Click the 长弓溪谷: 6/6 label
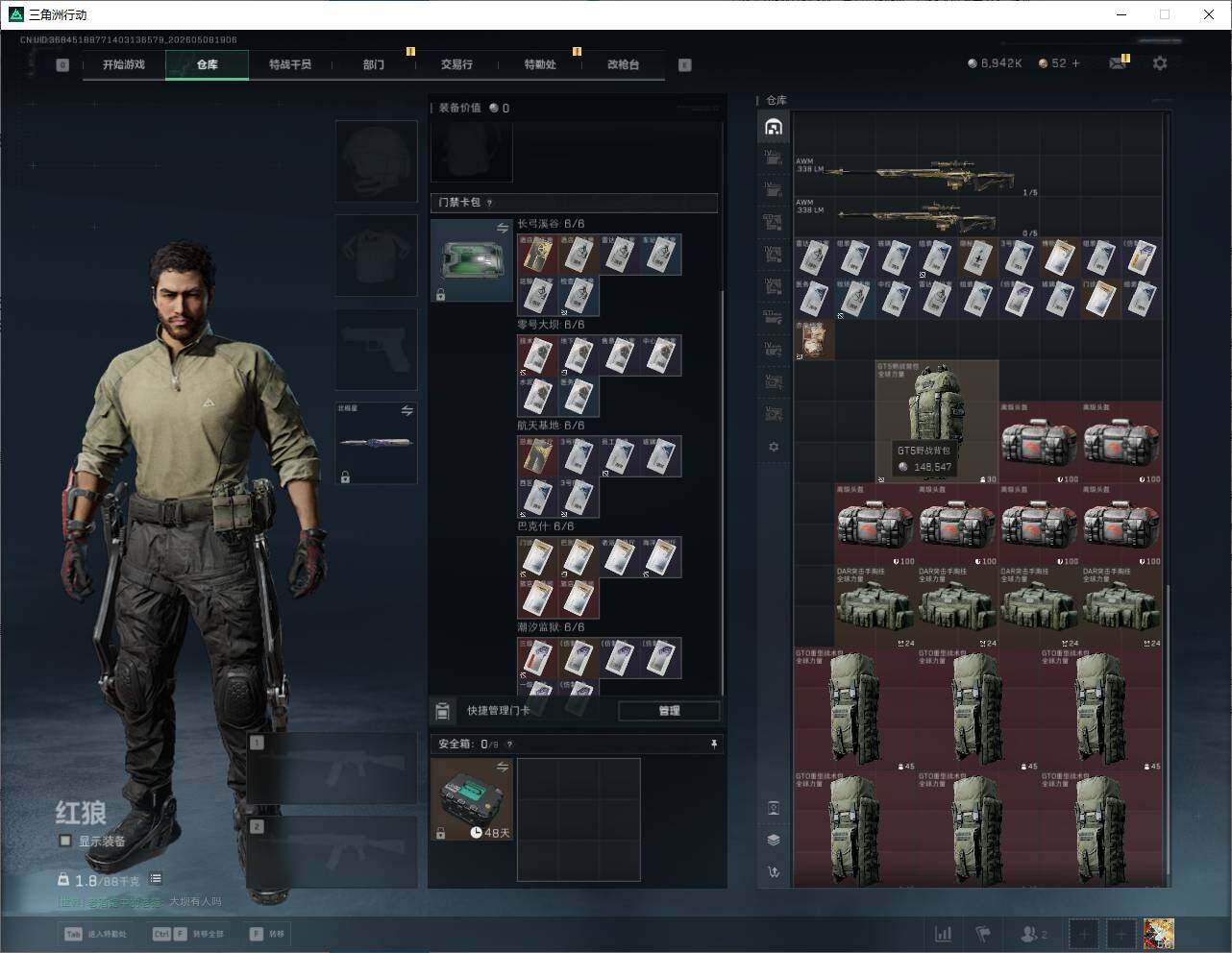 (551, 224)
